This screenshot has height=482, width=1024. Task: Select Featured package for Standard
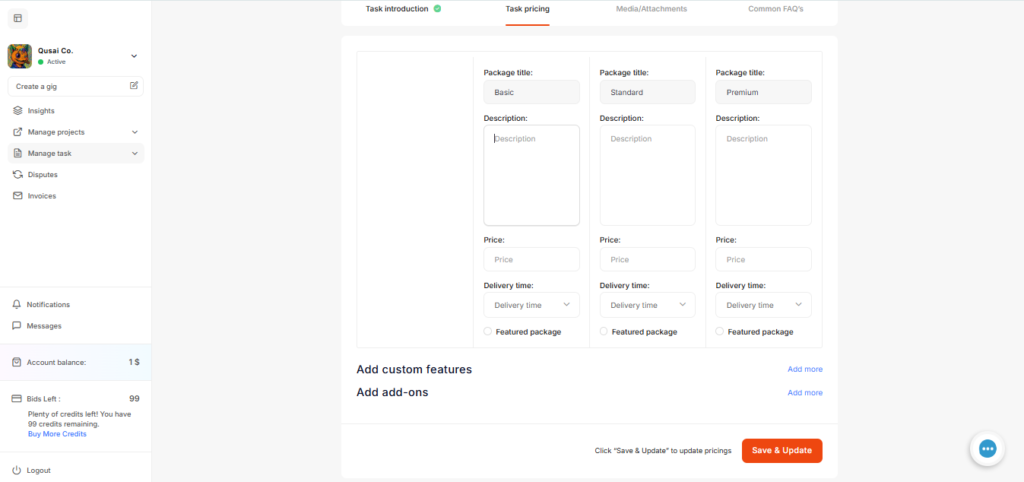604,331
